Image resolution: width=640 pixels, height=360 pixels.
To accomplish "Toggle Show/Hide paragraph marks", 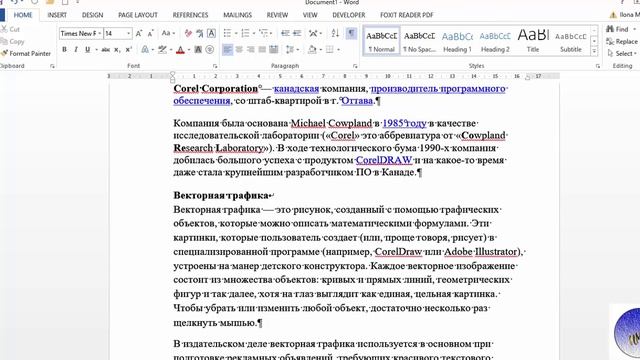I will coord(351,33).
